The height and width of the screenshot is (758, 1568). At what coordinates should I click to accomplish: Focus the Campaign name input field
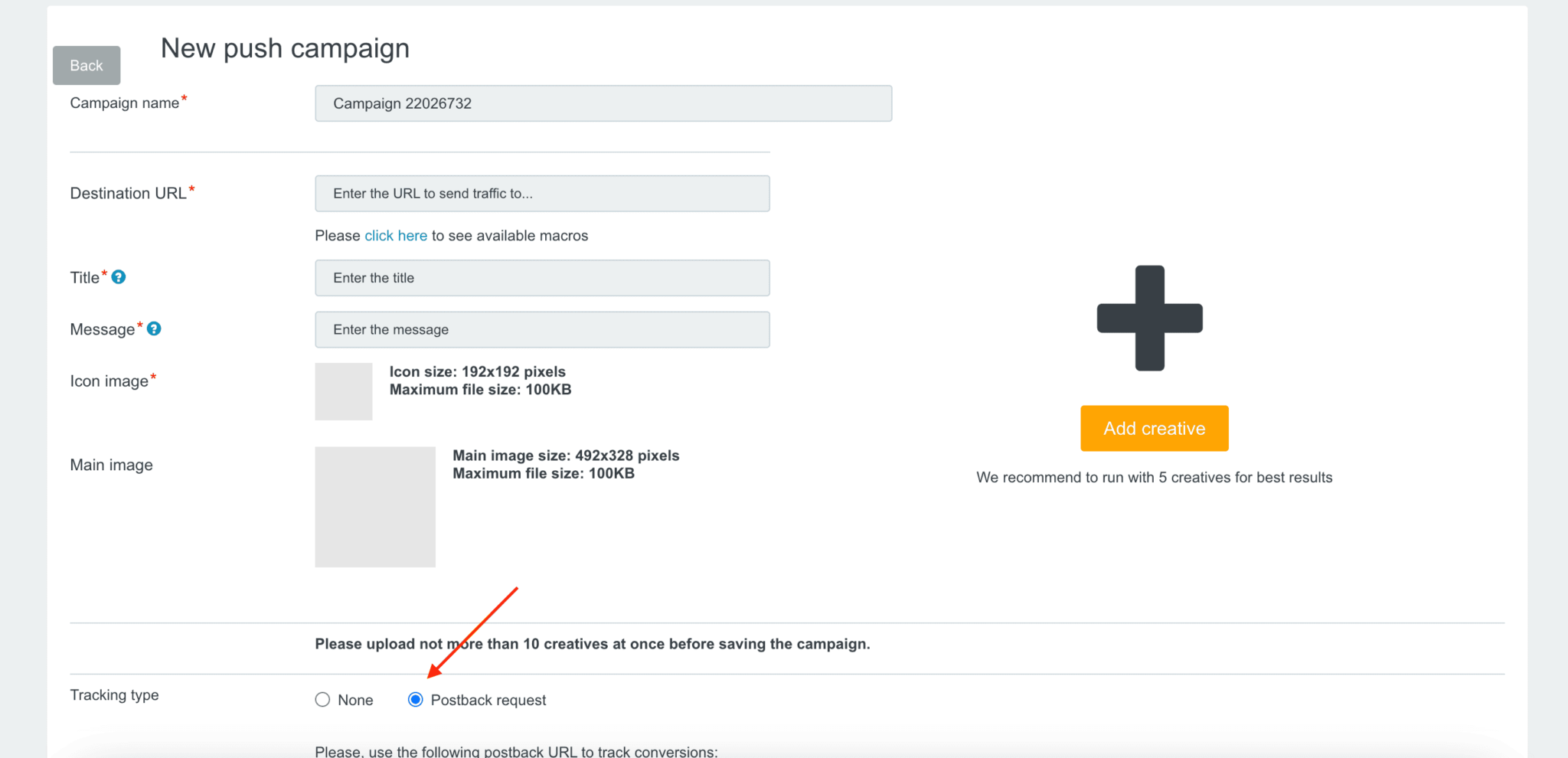[603, 103]
